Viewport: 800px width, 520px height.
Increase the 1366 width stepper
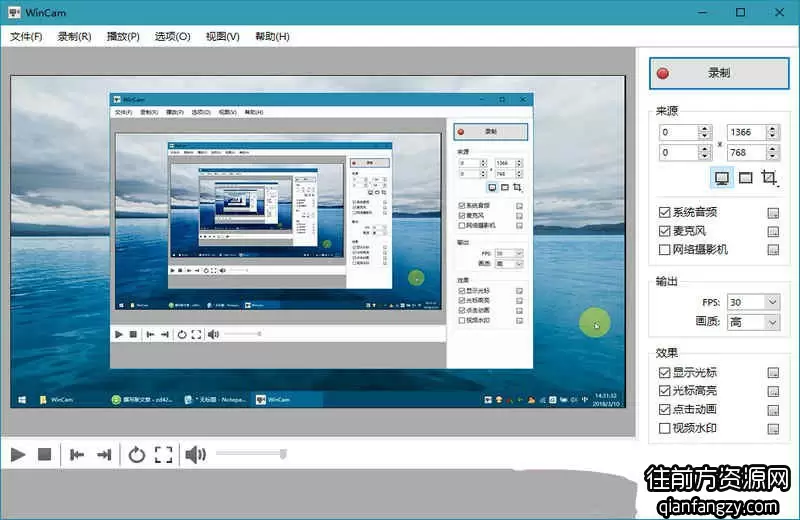click(x=772, y=129)
